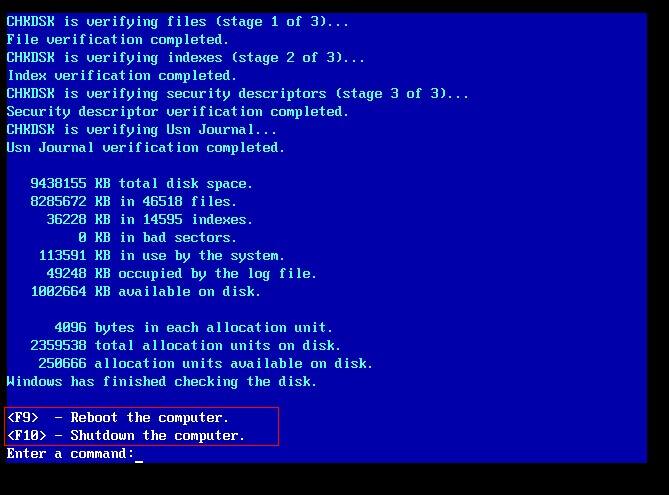Click the 'KB in 46518 files' line
Viewport: 669px width, 495px height.
(x=133, y=201)
